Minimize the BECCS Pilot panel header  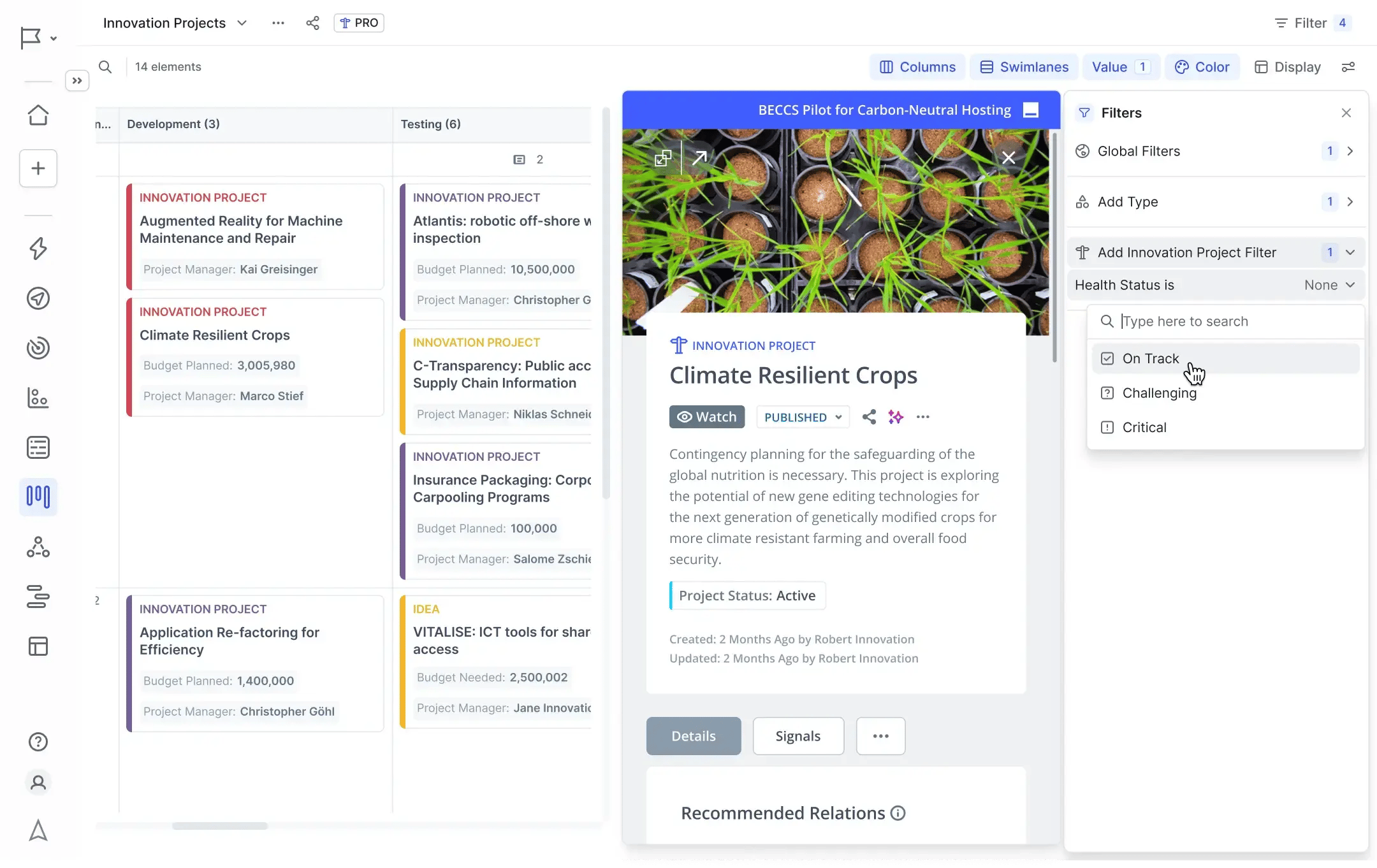pyautogui.click(x=1031, y=110)
